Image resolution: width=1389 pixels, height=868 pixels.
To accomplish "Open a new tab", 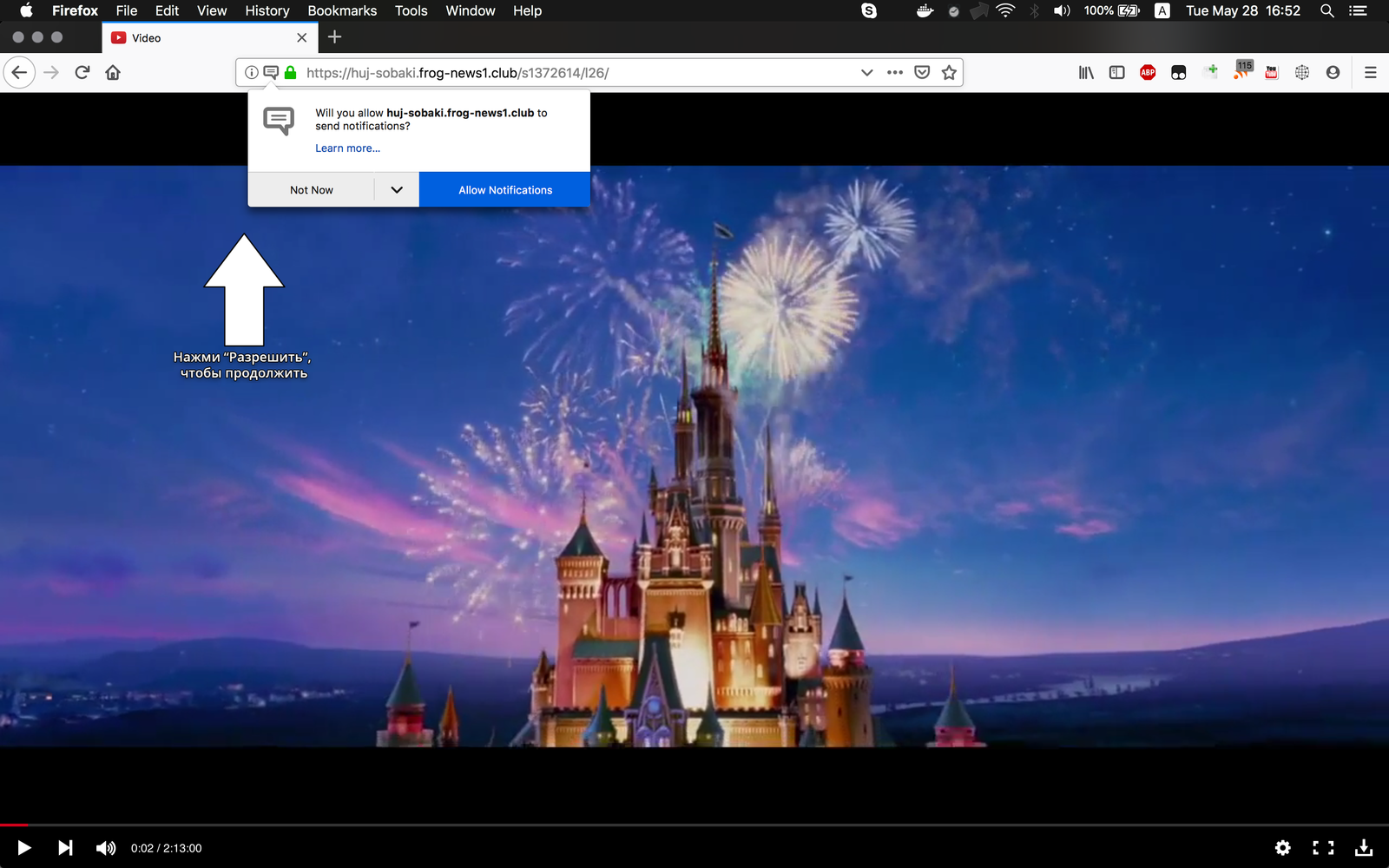I will tap(335, 37).
